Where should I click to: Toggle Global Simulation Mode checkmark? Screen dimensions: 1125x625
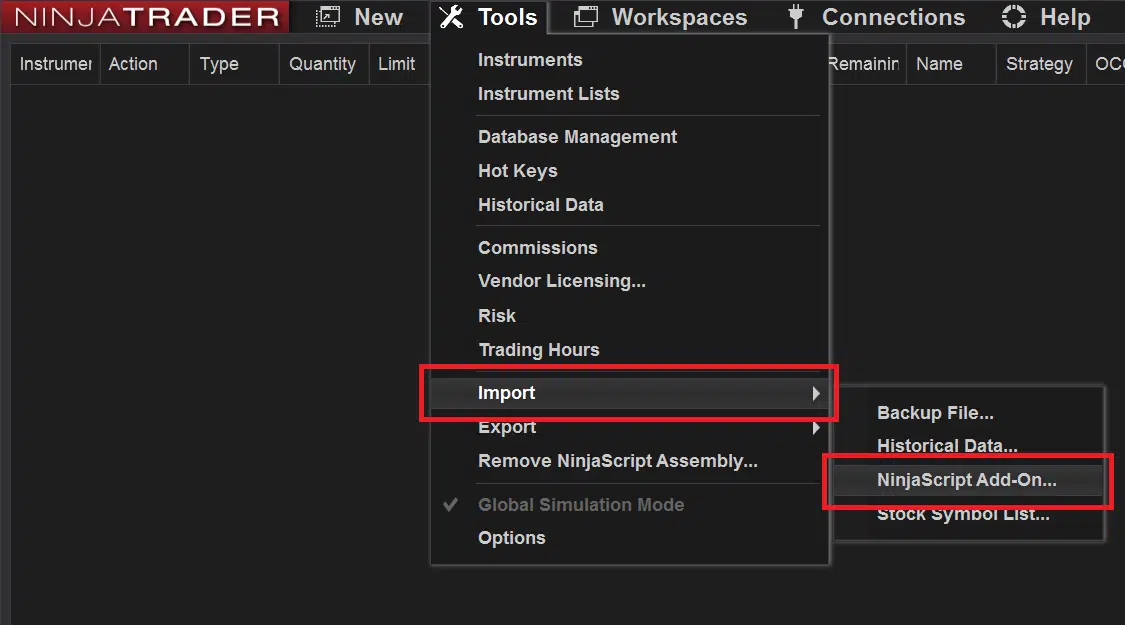(x=451, y=504)
